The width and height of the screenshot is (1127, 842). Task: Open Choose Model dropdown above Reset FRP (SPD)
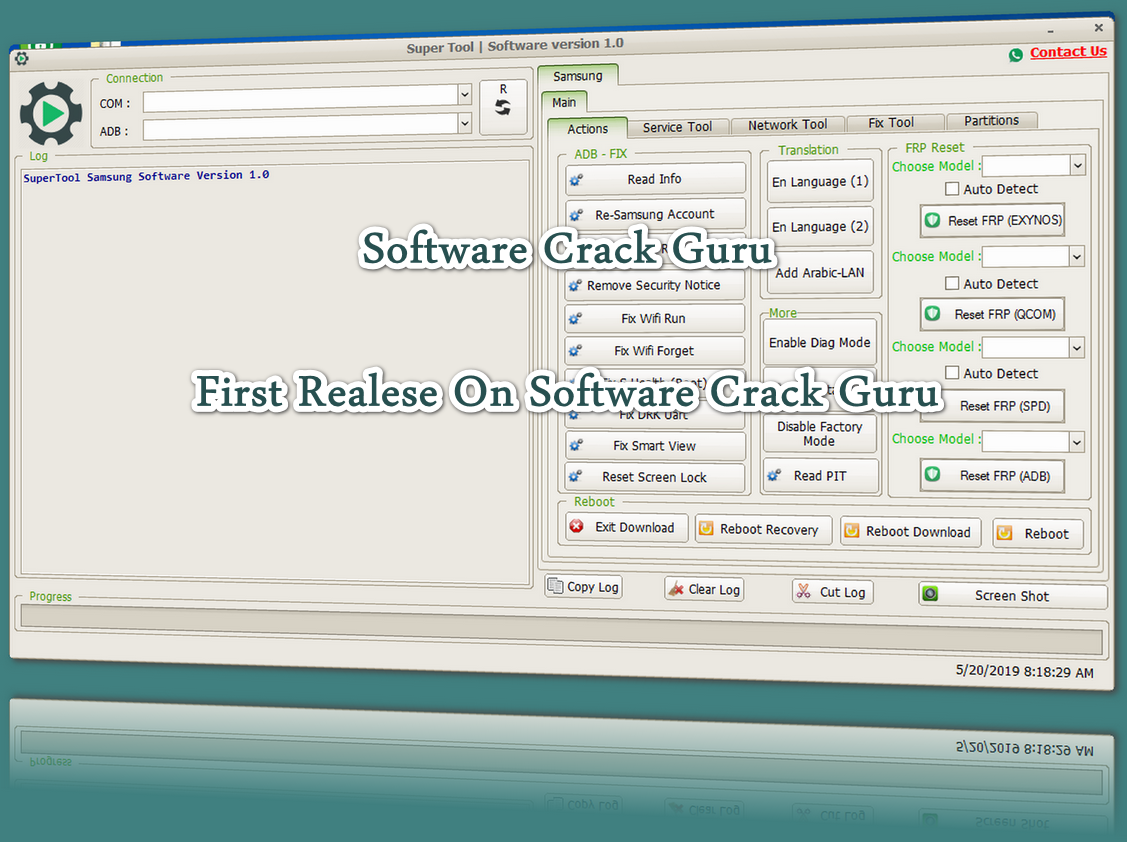pos(1076,347)
